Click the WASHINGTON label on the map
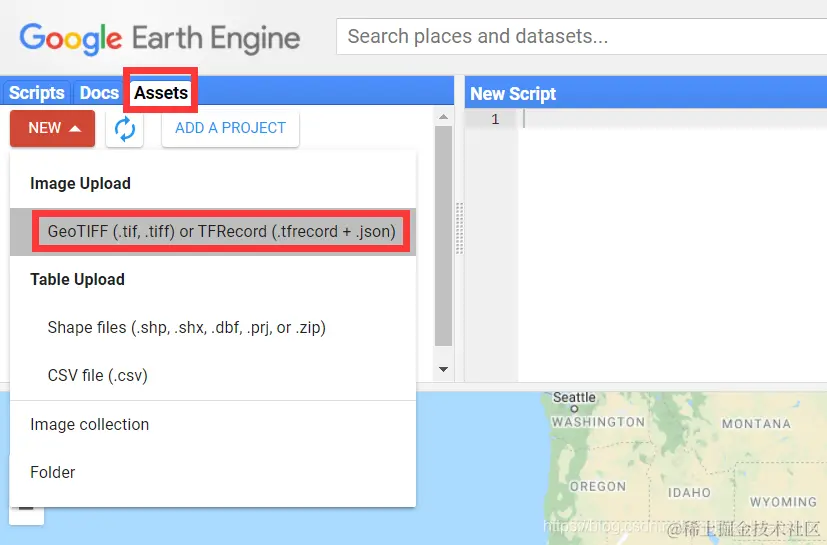Image resolution: width=827 pixels, height=545 pixels. tap(598, 422)
